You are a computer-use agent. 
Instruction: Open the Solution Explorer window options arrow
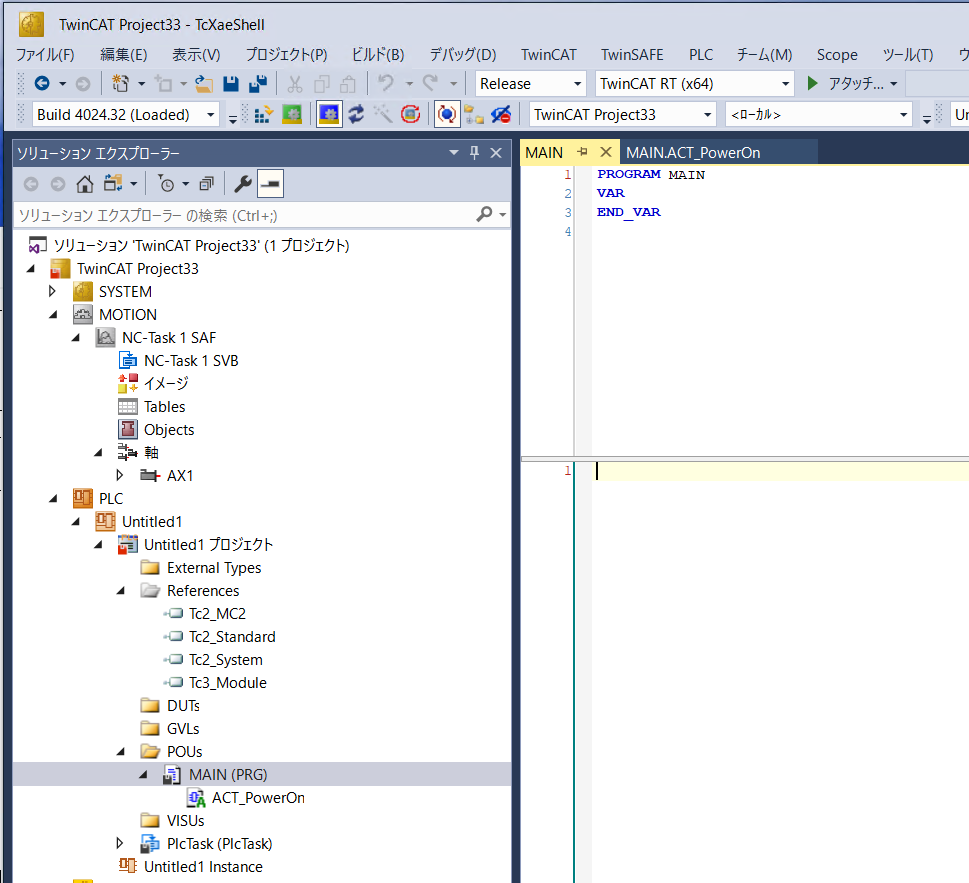pyautogui.click(x=454, y=152)
